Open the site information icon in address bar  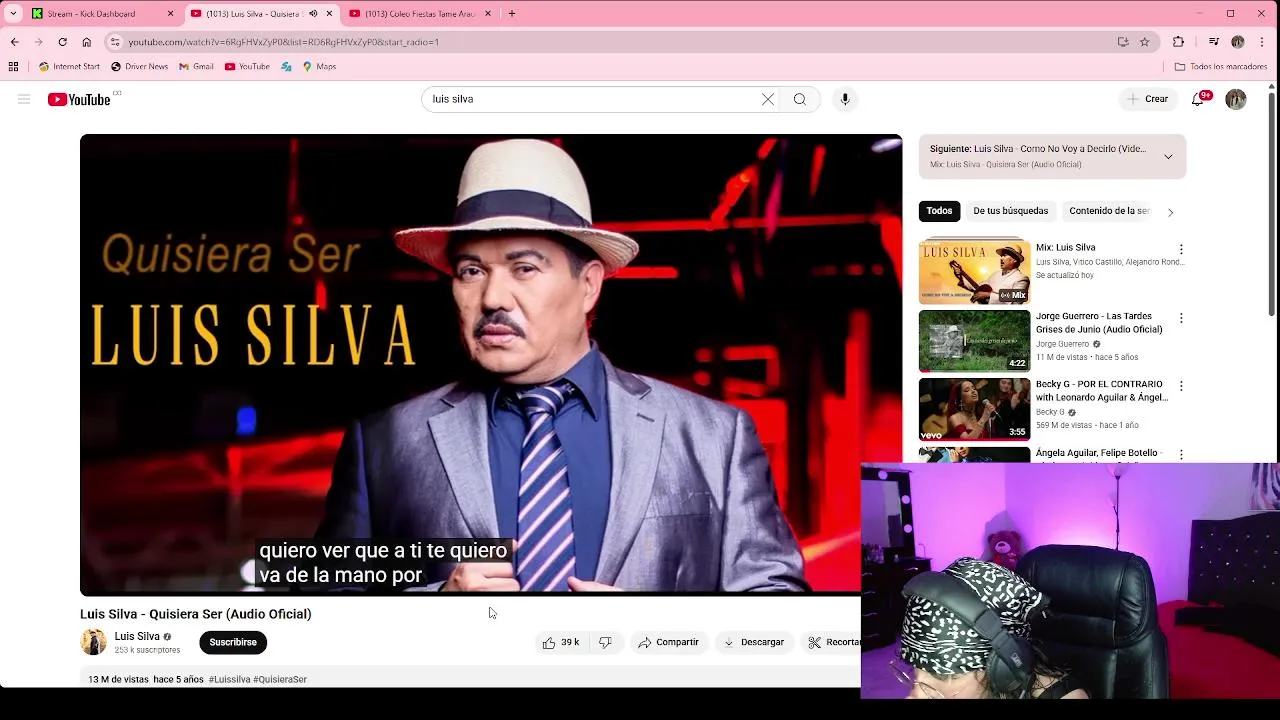click(115, 42)
